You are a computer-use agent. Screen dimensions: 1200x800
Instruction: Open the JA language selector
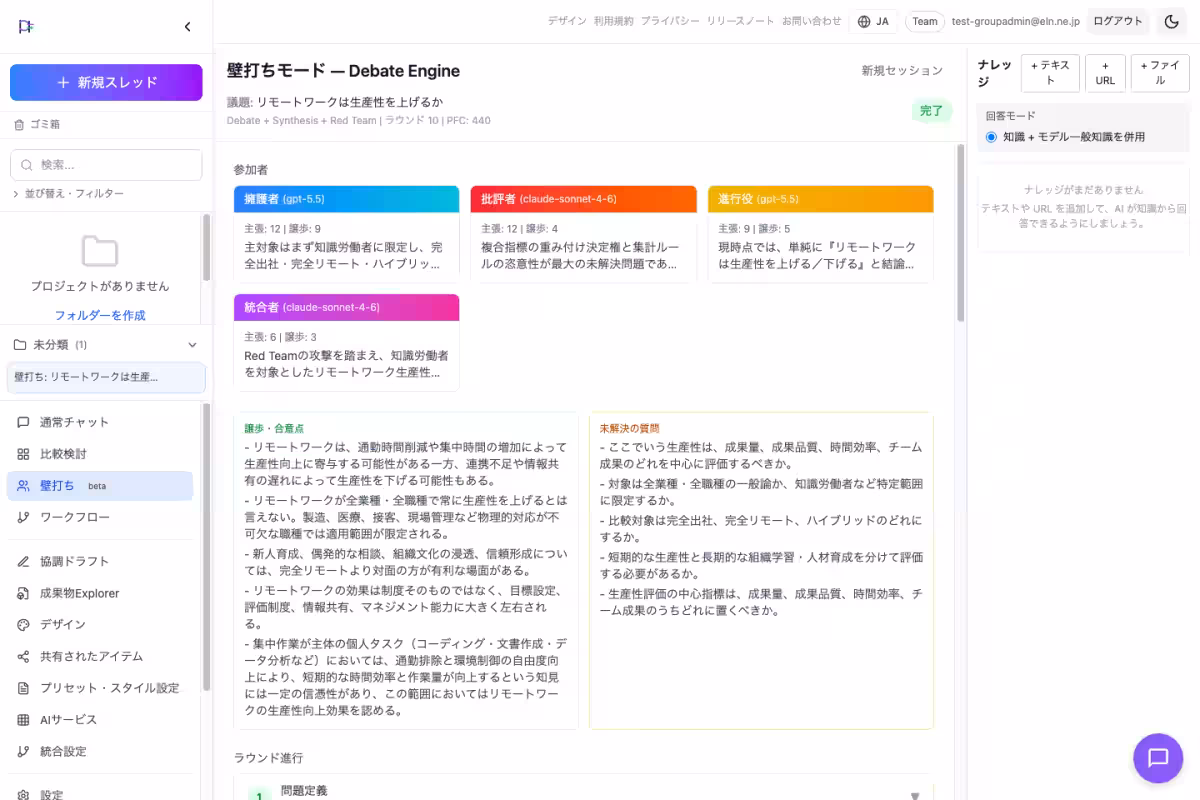[874, 21]
